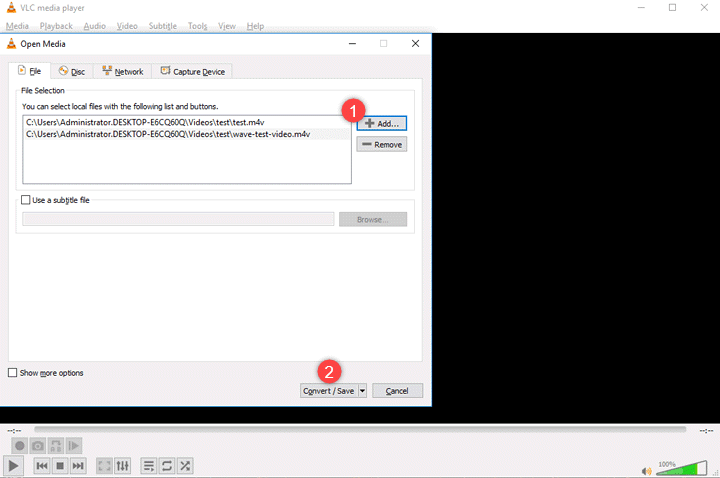Open the Video menu
Screen dimensions: 720x478
pyautogui.click(x=127, y=26)
